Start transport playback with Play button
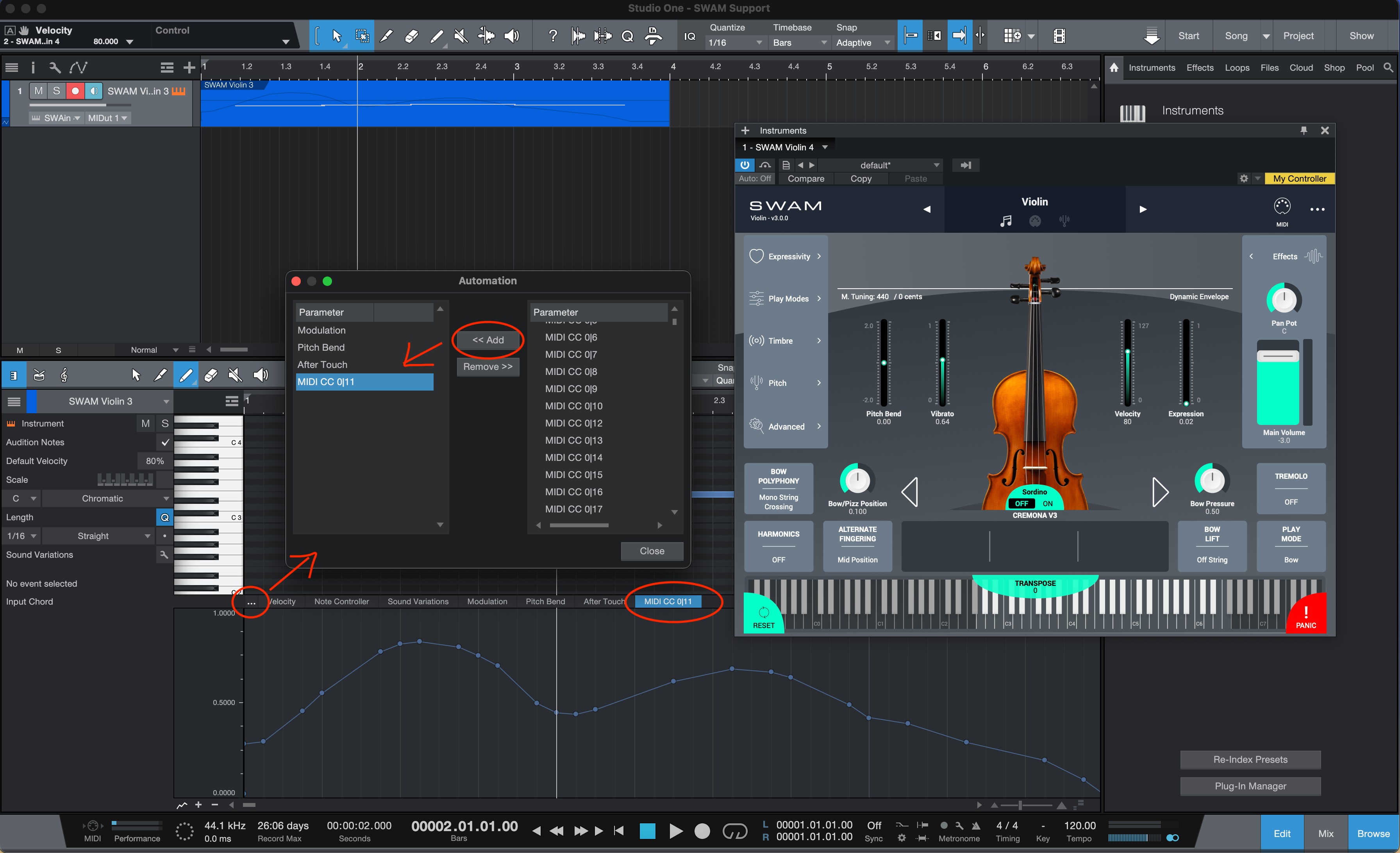 [675, 832]
